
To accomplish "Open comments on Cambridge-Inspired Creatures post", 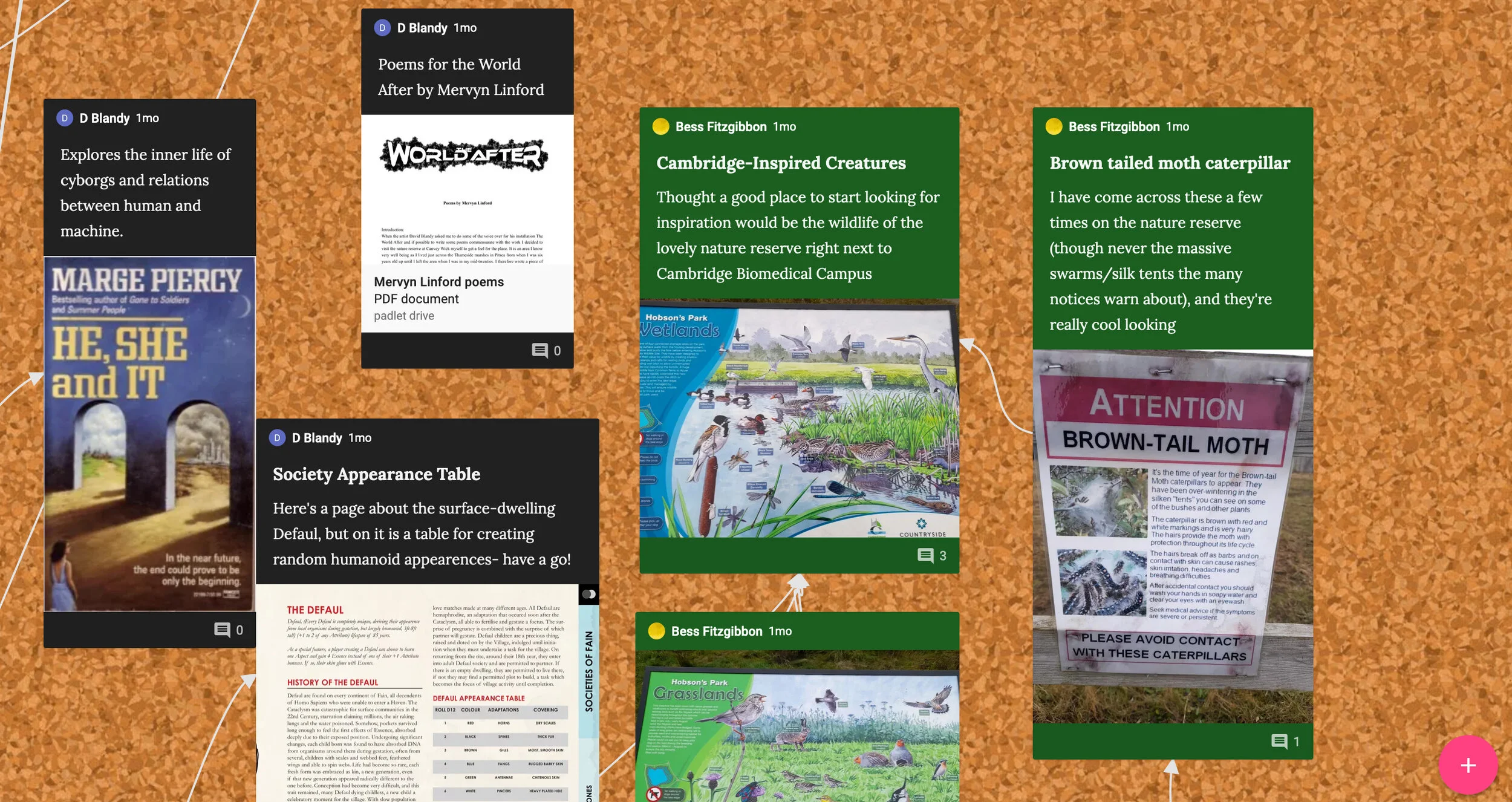I will coord(932,556).
